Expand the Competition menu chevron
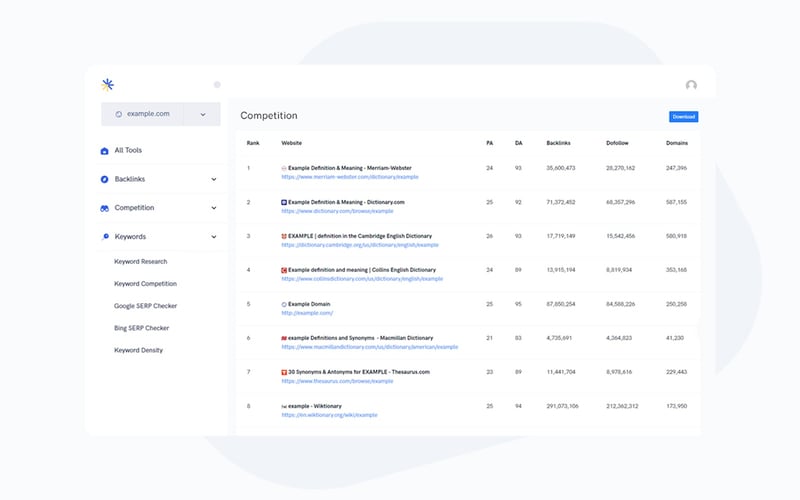The height and width of the screenshot is (500, 800). (x=214, y=208)
